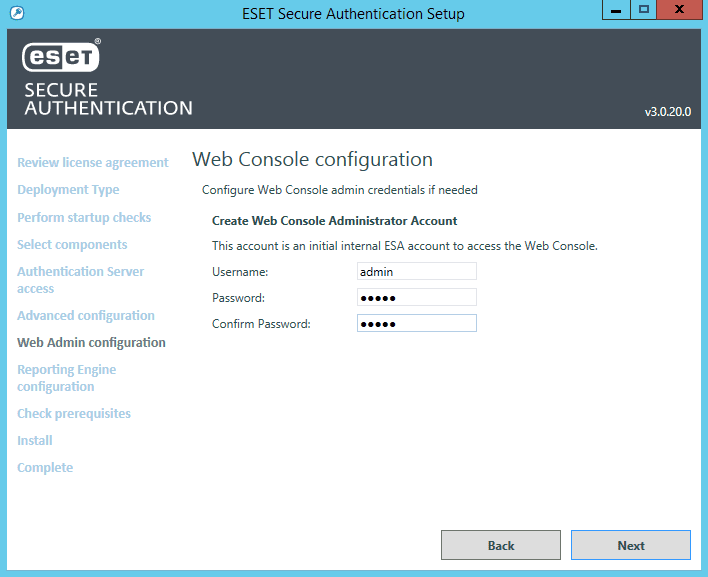
Task: Jump to Authentication Server access step
Action: click(x=80, y=280)
